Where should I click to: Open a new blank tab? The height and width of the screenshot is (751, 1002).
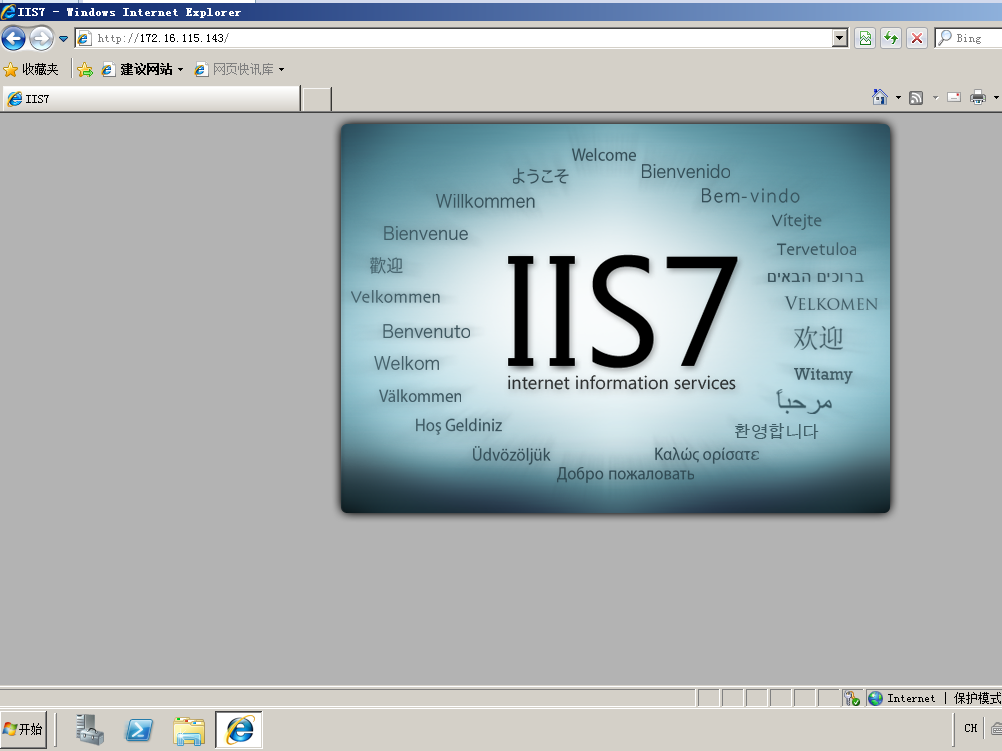[316, 99]
